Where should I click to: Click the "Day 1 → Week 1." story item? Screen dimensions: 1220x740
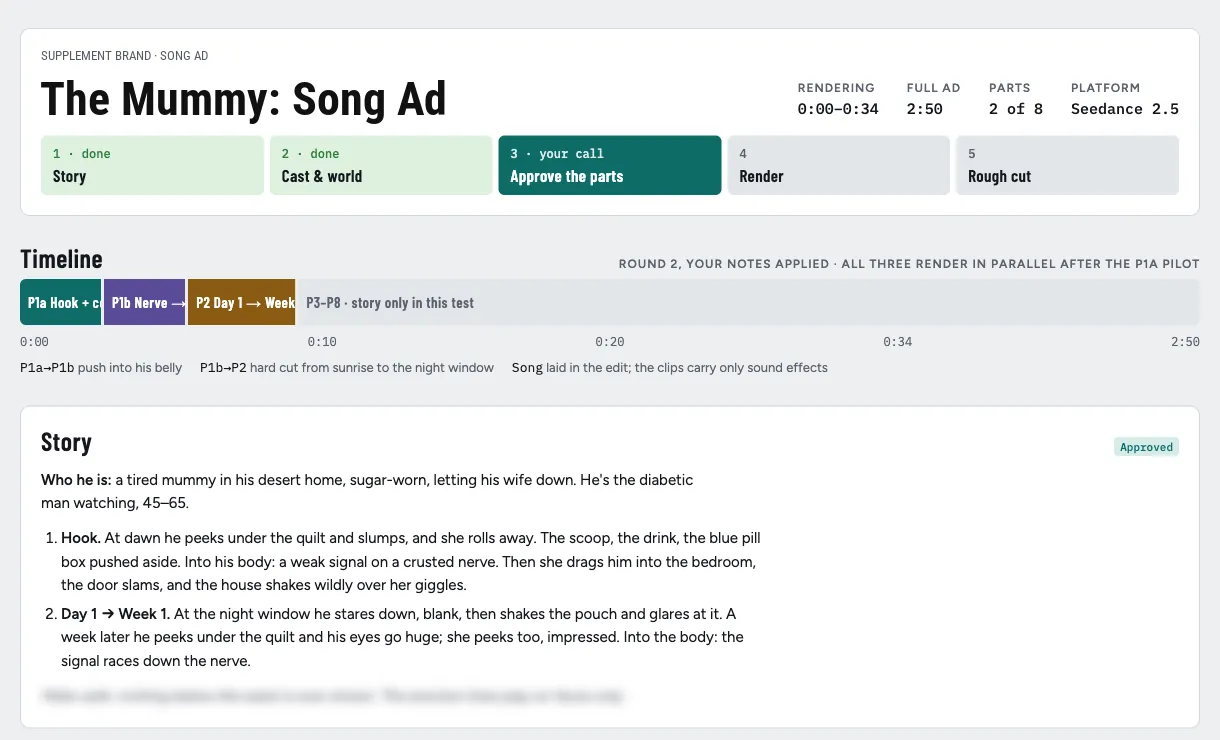(x=403, y=637)
